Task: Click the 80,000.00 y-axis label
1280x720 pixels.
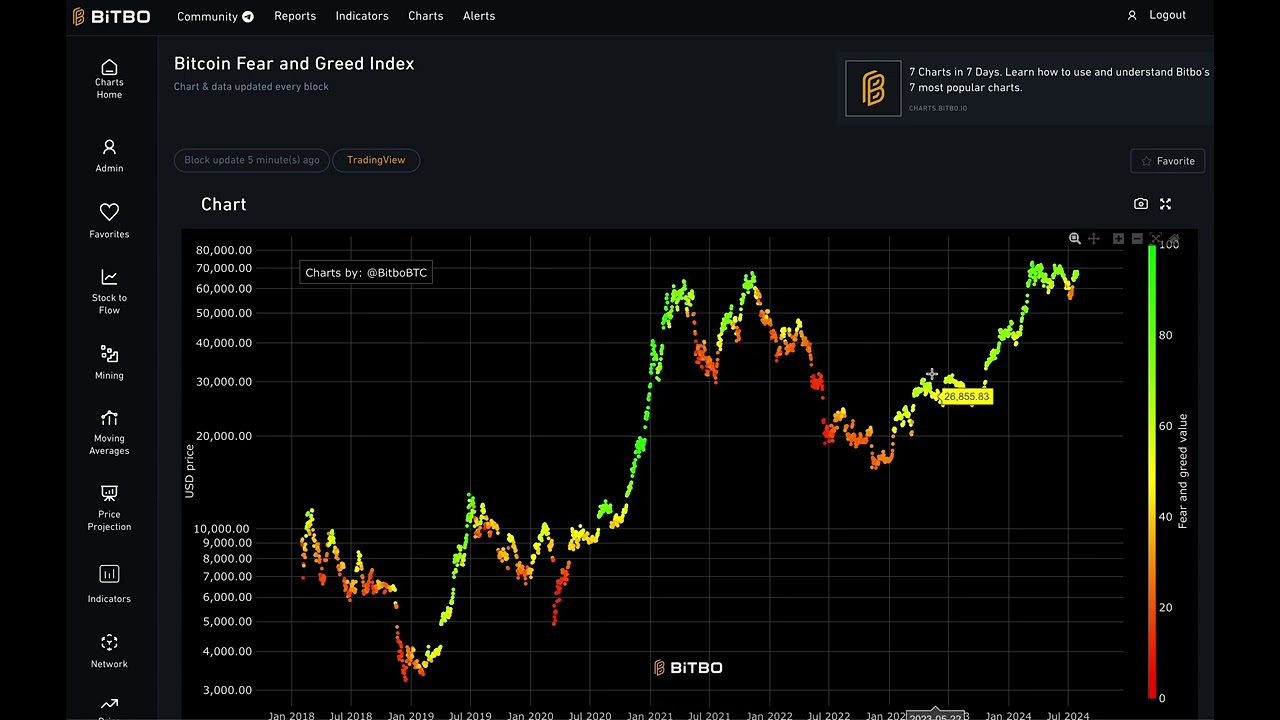Action: point(224,250)
